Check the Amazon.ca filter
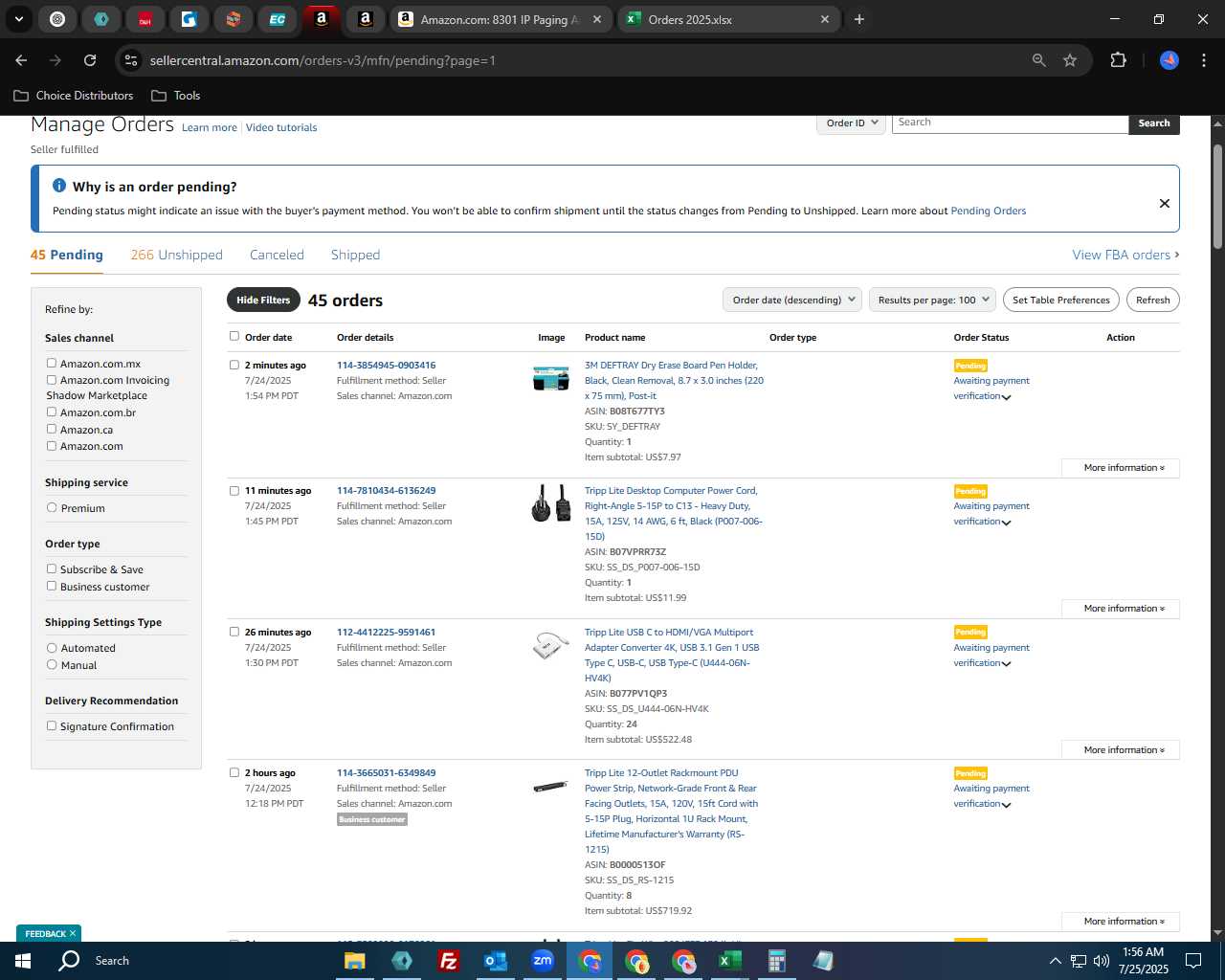 click(52, 429)
